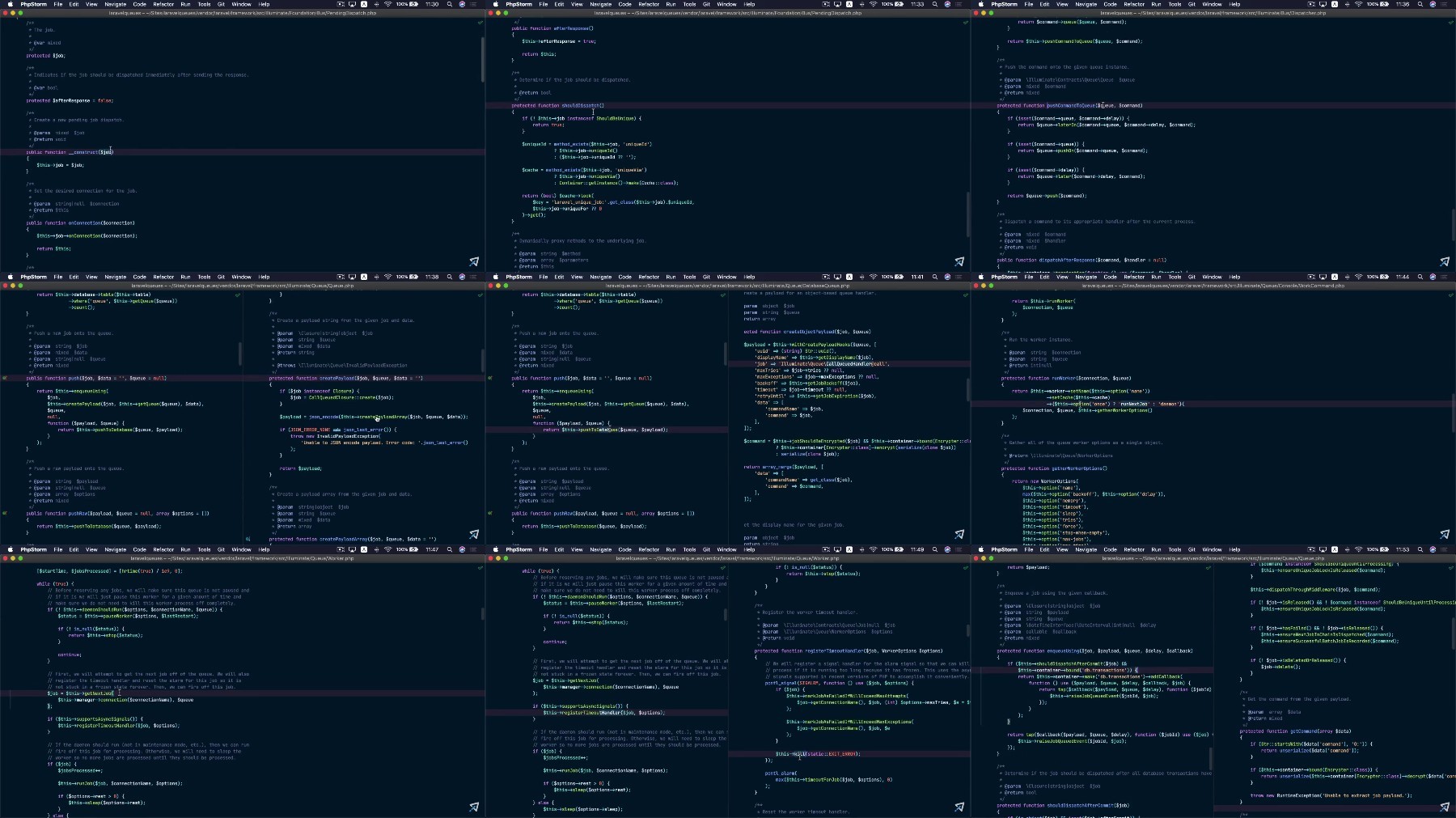Viewport: 1456px width, 818px height.
Task: Click the green inspection checkmark in the Dispatcher.php editor
Action: click(x=1450, y=23)
